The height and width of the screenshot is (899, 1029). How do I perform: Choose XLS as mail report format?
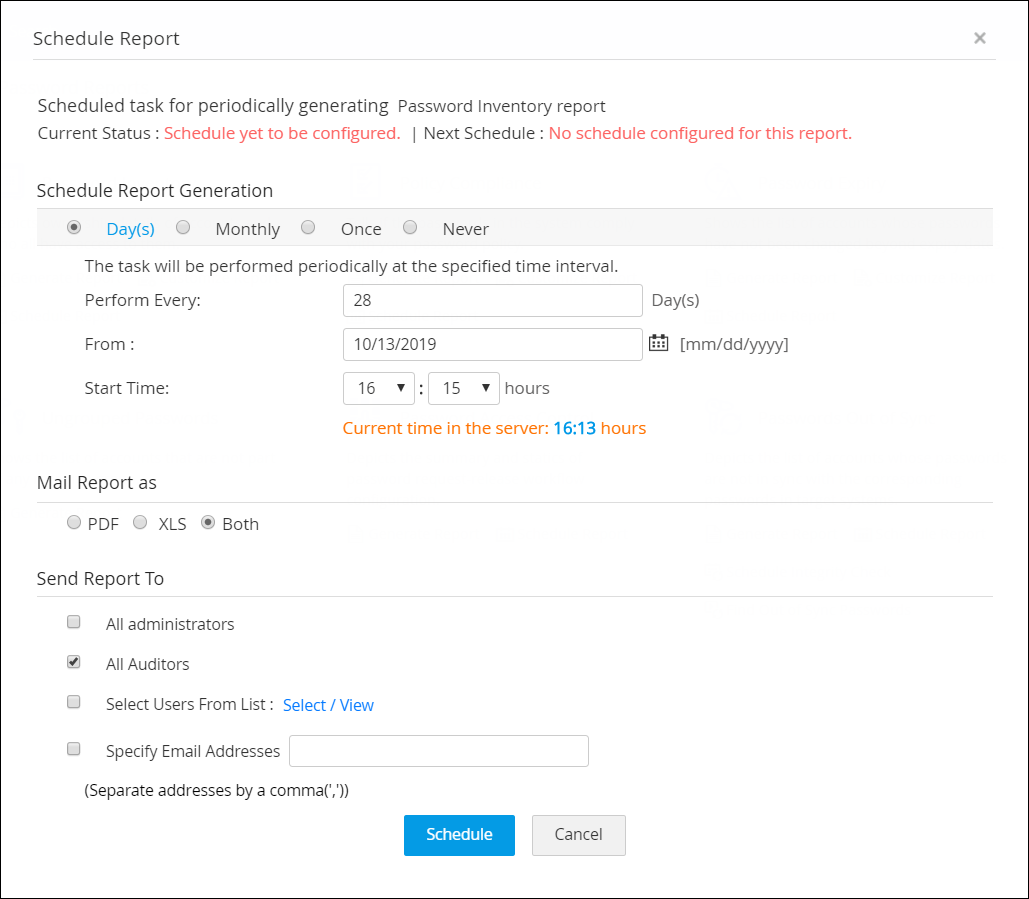[140, 522]
